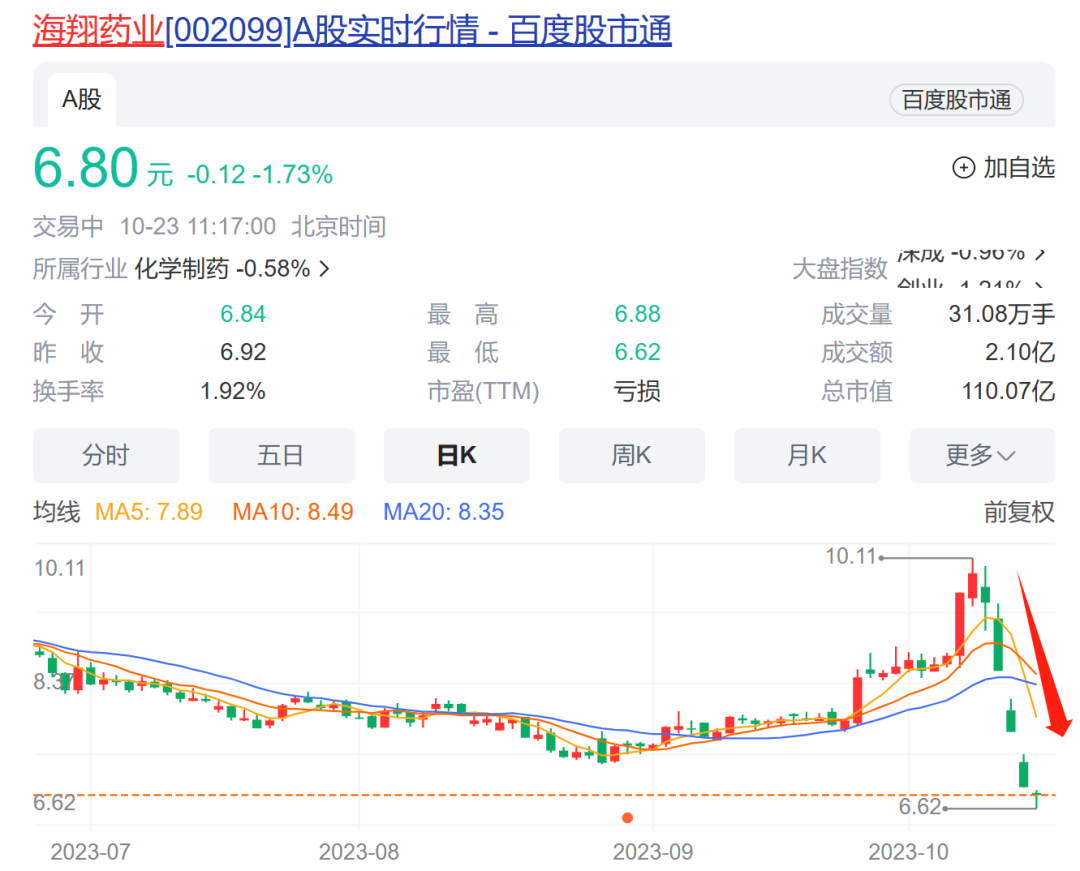This screenshot has height=871, width=1080.
Task: Click the 成交量 value 31.08万手
Action: (x=1001, y=314)
